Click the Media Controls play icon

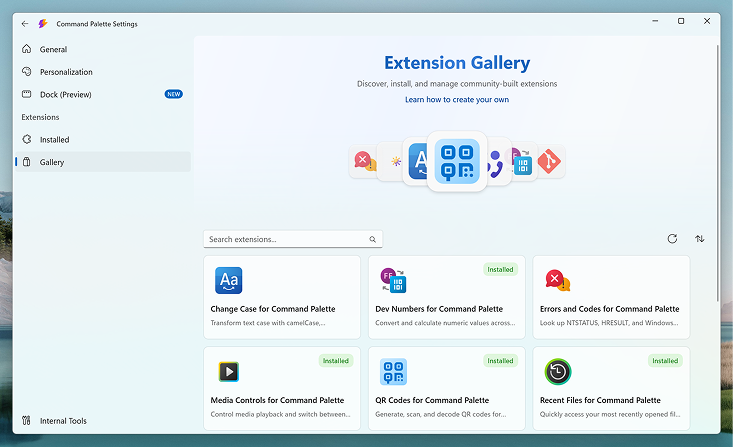pos(229,372)
